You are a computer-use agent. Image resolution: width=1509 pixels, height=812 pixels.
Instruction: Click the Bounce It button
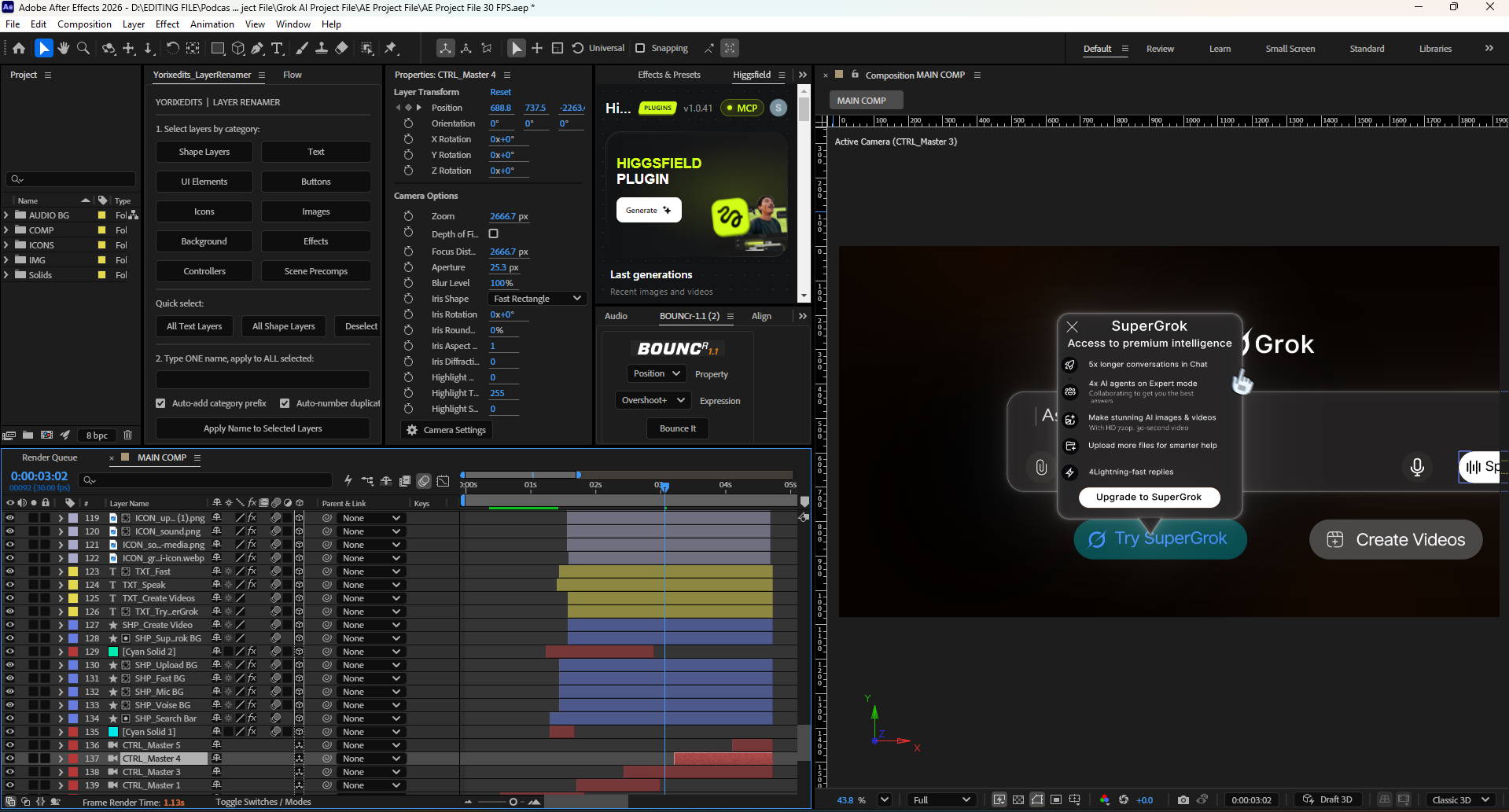[x=678, y=428]
